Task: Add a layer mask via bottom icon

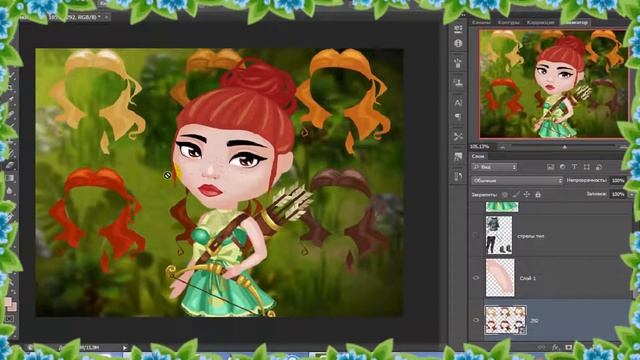Action: pos(569,347)
